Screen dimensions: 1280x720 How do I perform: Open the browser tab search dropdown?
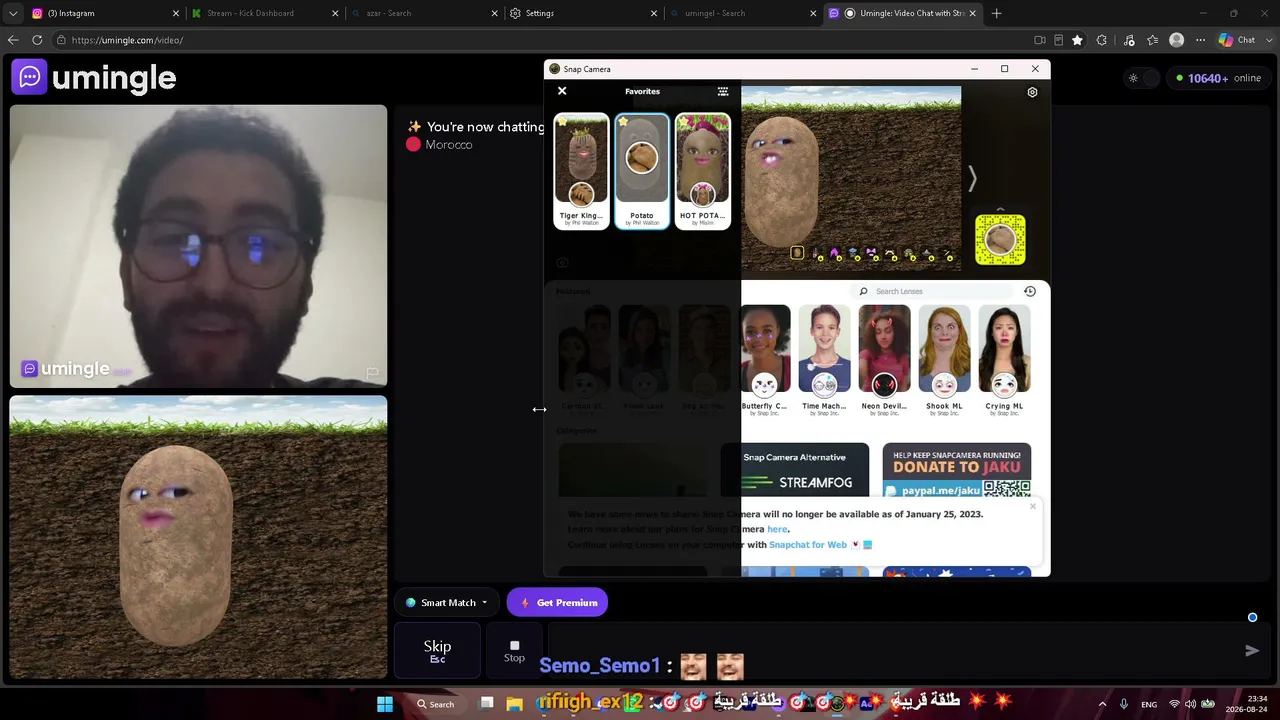[12, 13]
